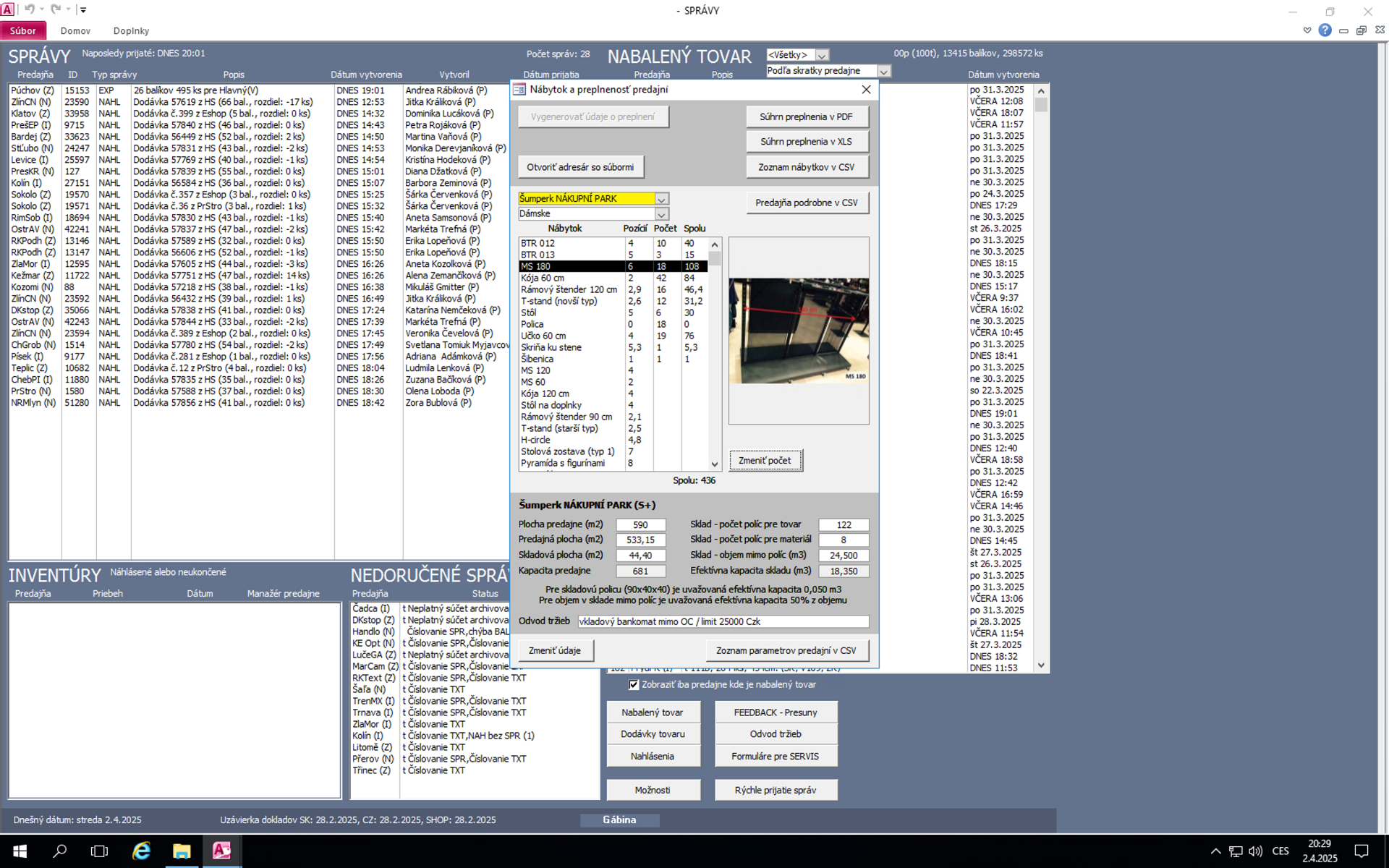This screenshot has height=868, width=1389.
Task: Switch to the Doplnky ribbon tab
Action: click(131, 30)
